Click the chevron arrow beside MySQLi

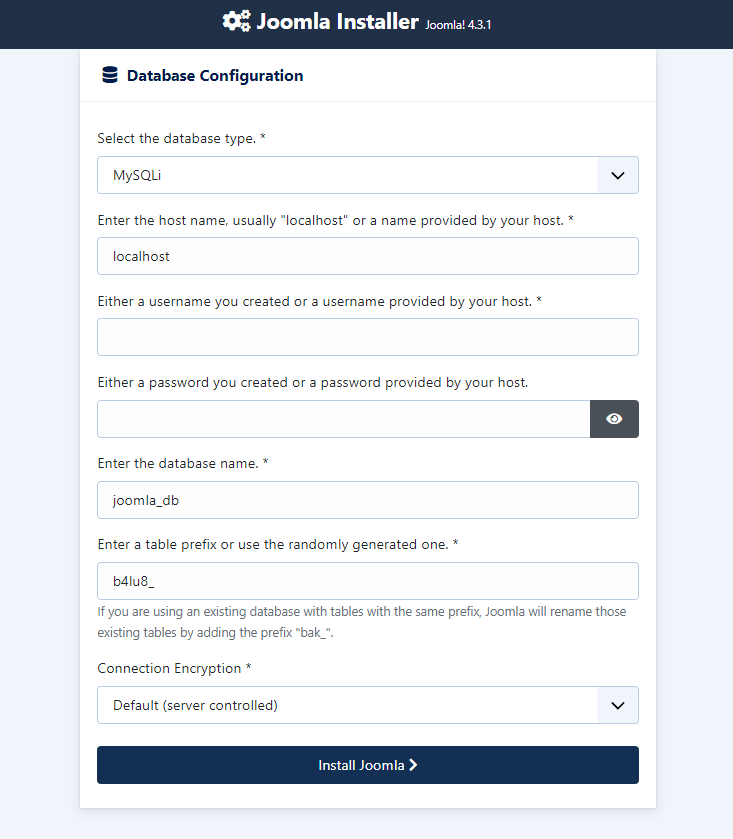click(x=618, y=175)
